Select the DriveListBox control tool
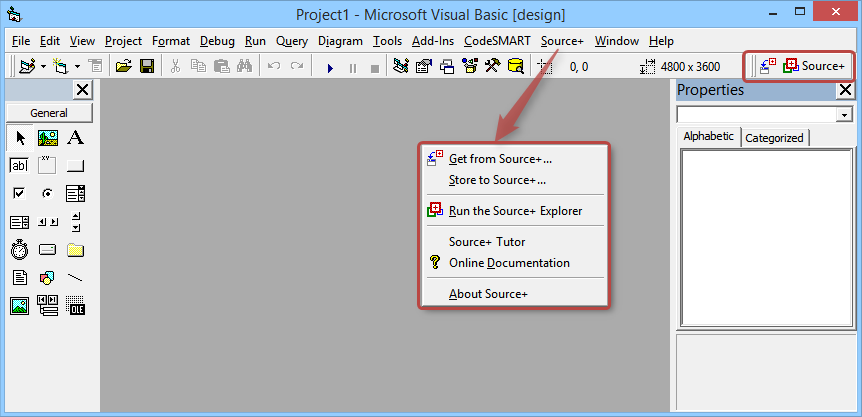The height and width of the screenshot is (417, 862). (48, 250)
